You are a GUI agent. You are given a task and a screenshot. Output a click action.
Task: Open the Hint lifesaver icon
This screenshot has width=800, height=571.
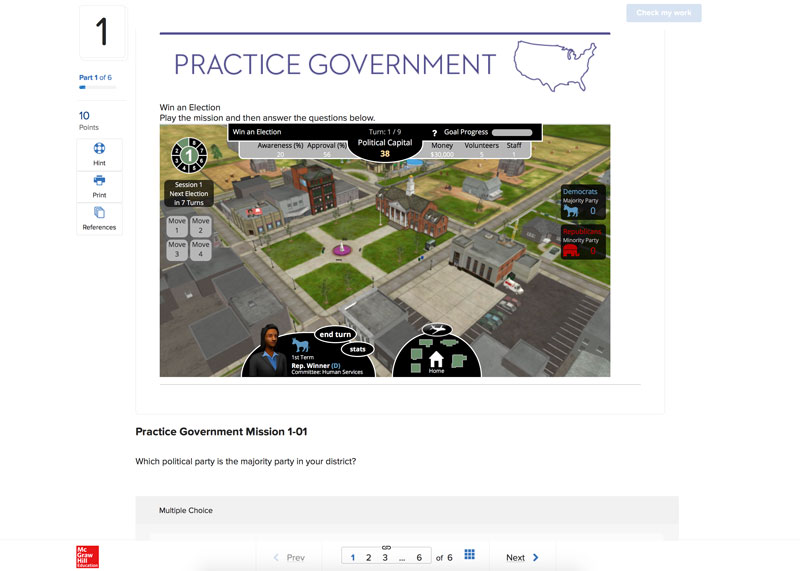point(99,150)
